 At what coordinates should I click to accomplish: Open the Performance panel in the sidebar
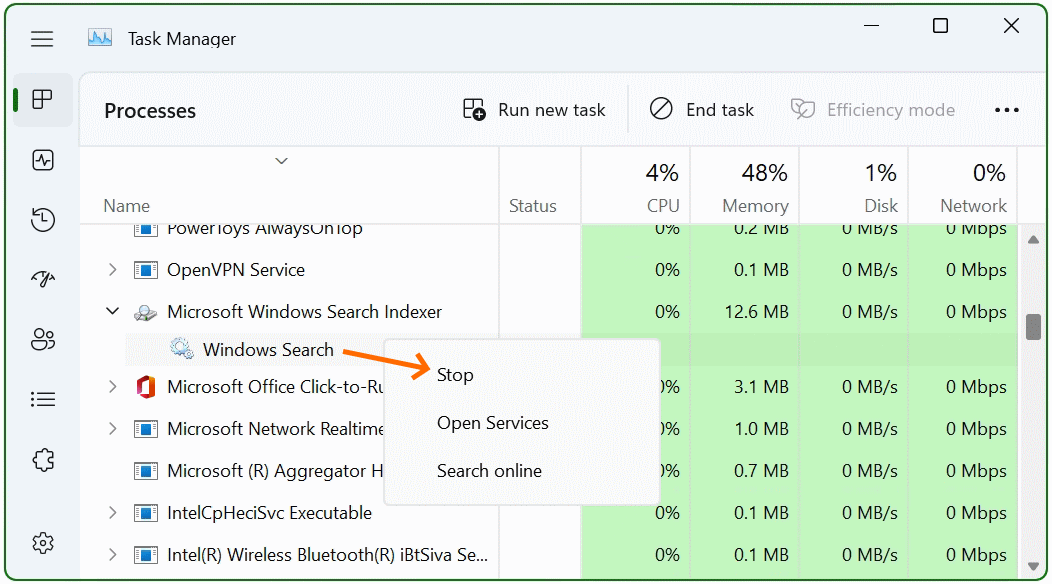tap(42, 160)
